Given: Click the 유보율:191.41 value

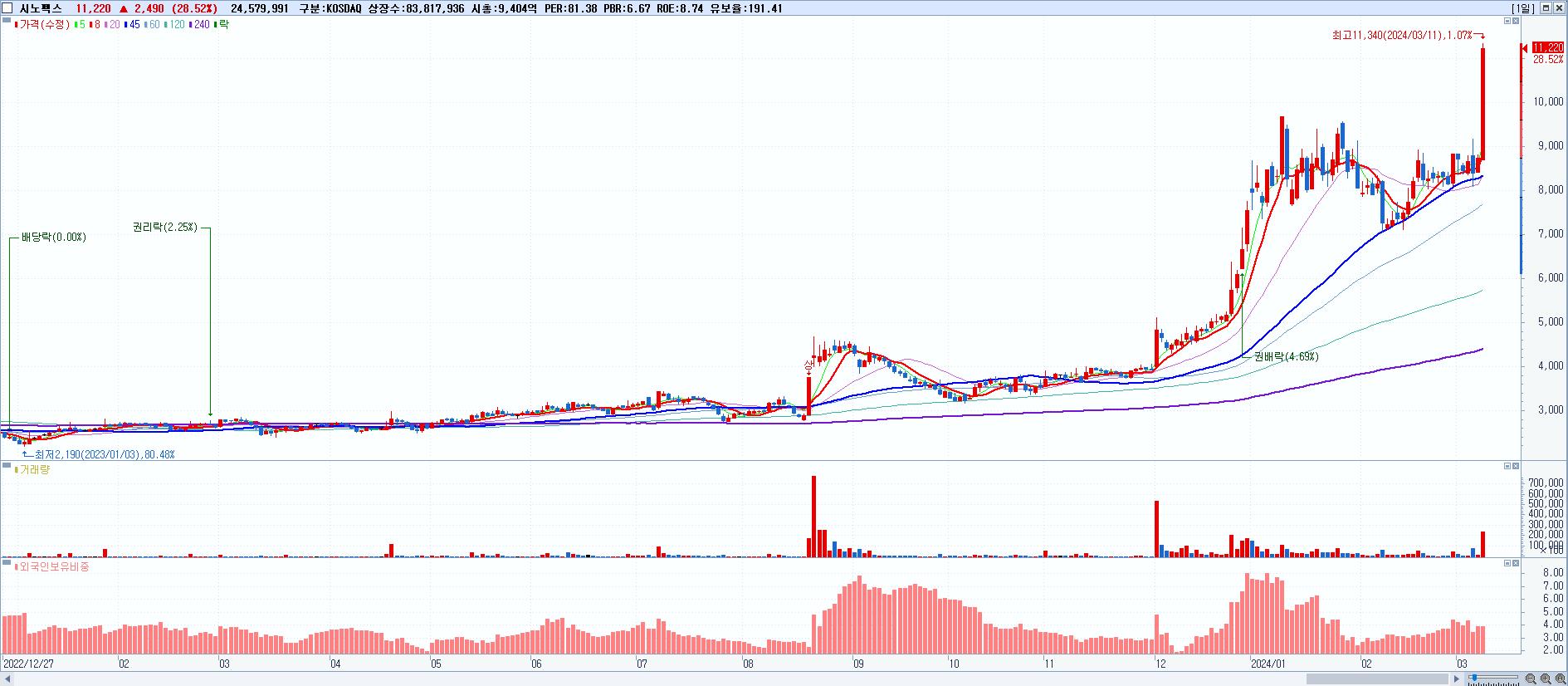Looking at the screenshot, I should click(x=747, y=8).
